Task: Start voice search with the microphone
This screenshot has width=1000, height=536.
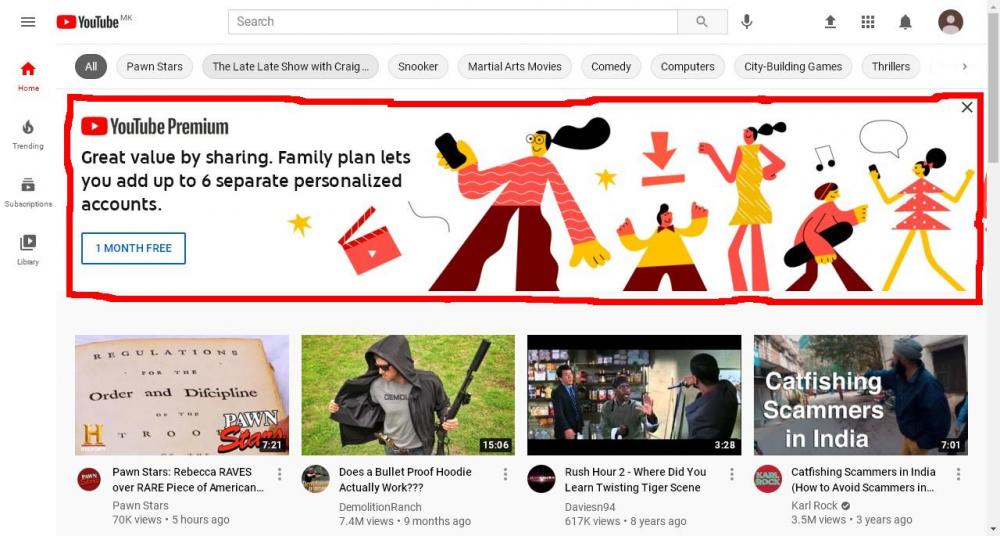Action: 747,22
